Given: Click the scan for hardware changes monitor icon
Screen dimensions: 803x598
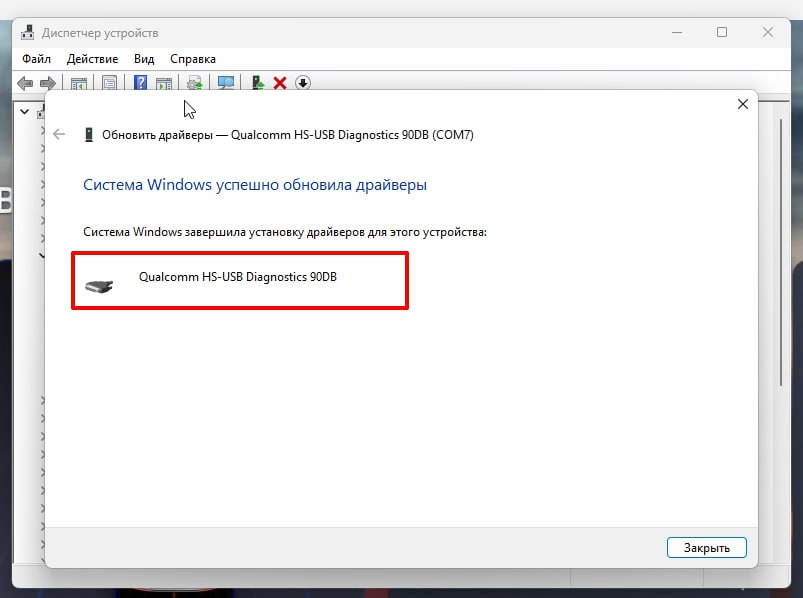Looking at the screenshot, I should click(225, 82).
